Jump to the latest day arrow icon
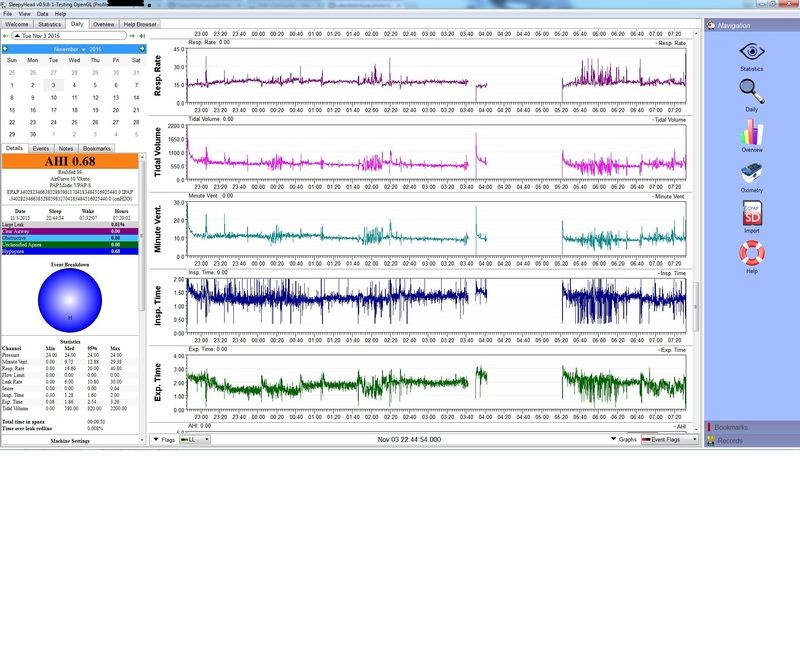The width and height of the screenshot is (800, 667). [x=143, y=35]
